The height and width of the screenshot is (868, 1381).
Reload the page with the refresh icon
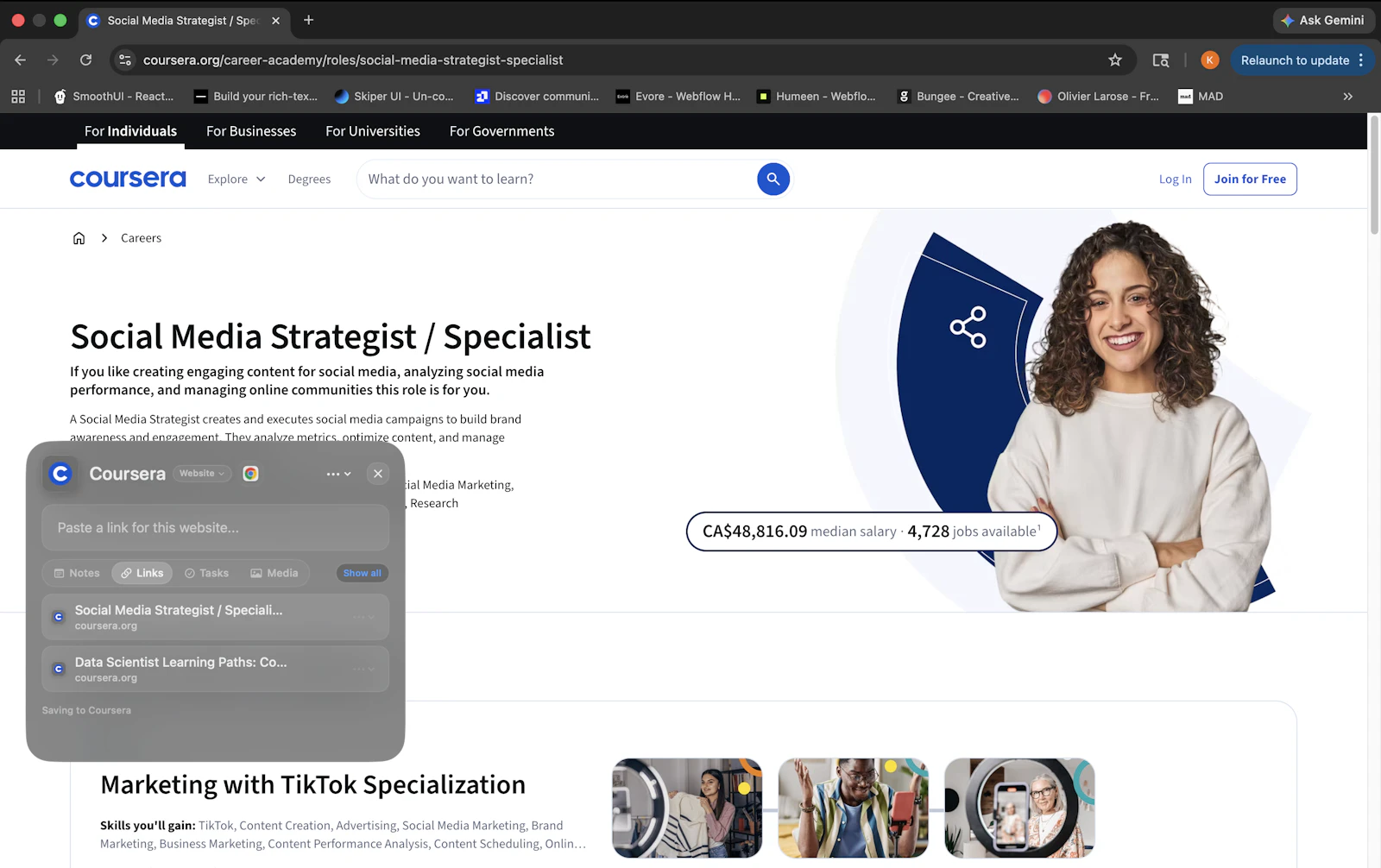85,60
